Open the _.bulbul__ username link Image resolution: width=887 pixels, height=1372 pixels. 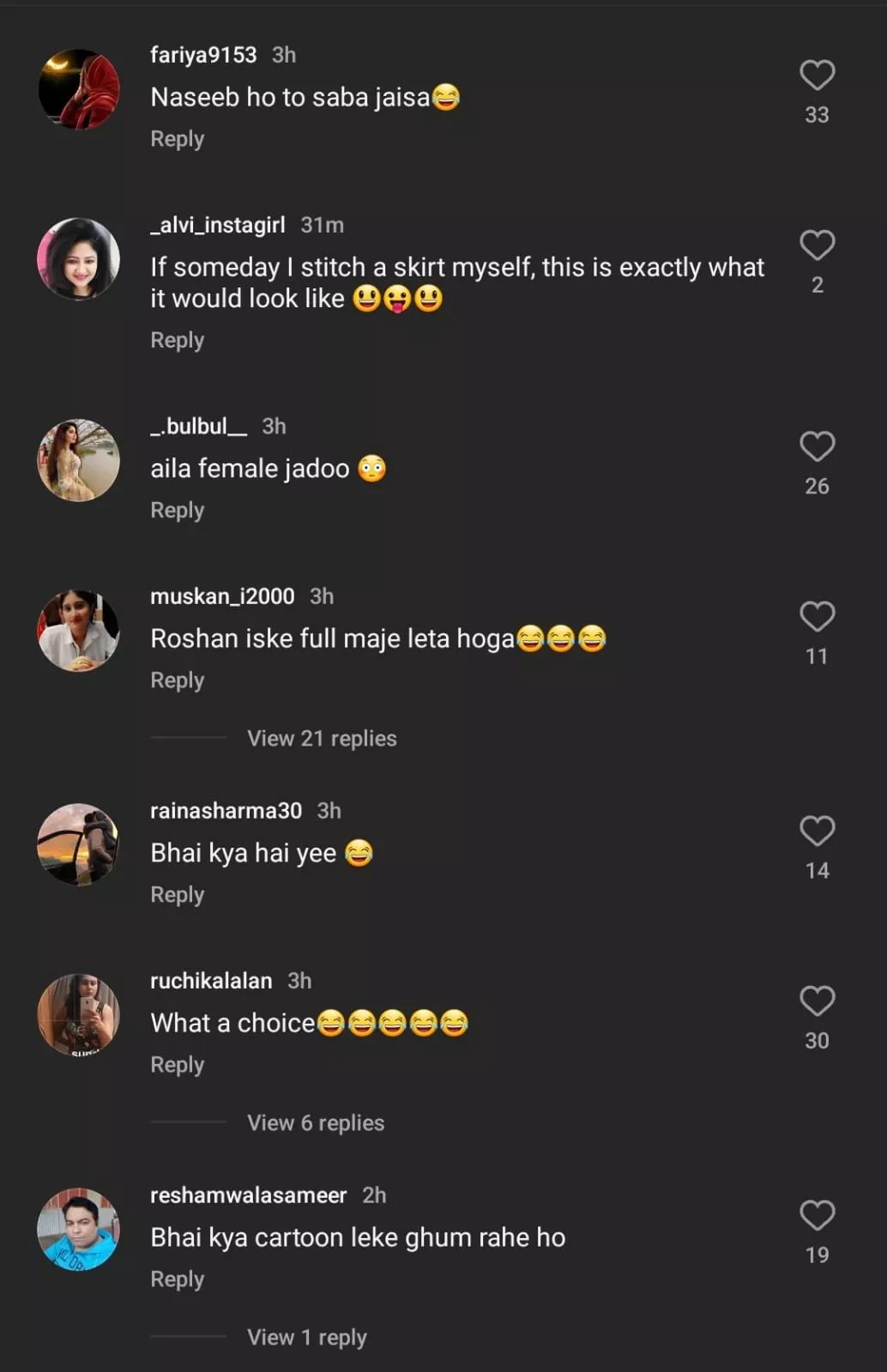[199, 426]
